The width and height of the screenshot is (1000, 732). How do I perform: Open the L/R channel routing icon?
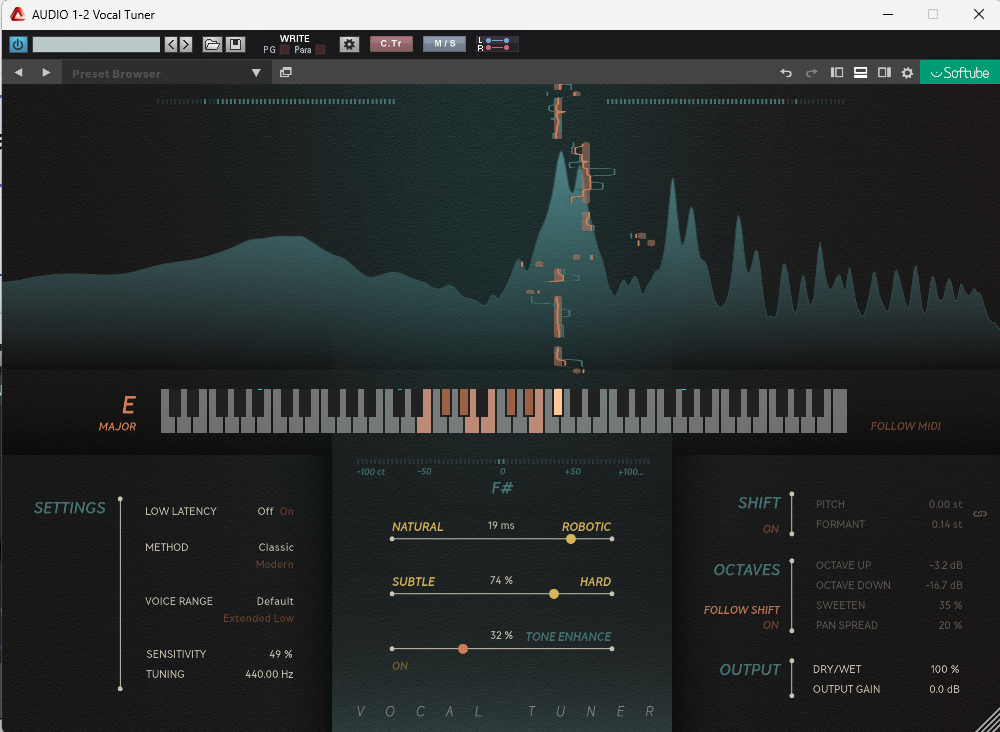pos(497,44)
